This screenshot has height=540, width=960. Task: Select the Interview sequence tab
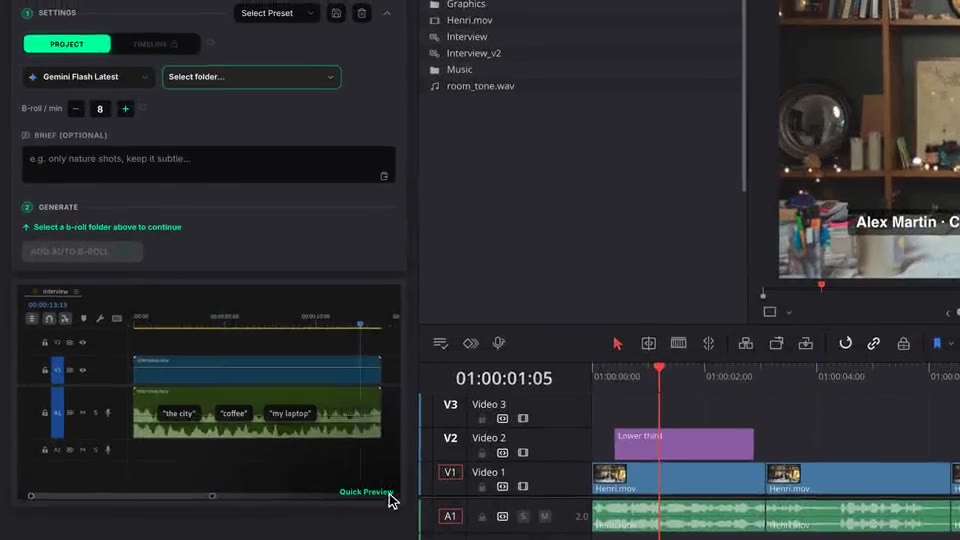55,291
